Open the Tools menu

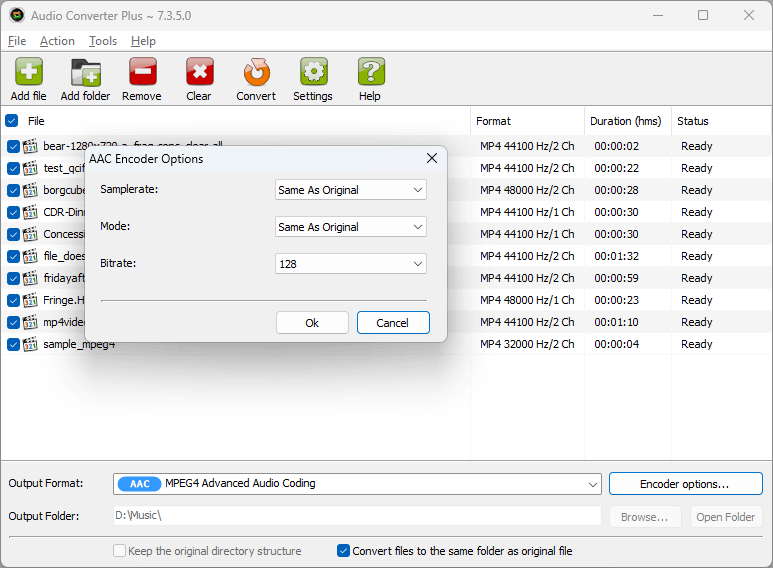103,41
